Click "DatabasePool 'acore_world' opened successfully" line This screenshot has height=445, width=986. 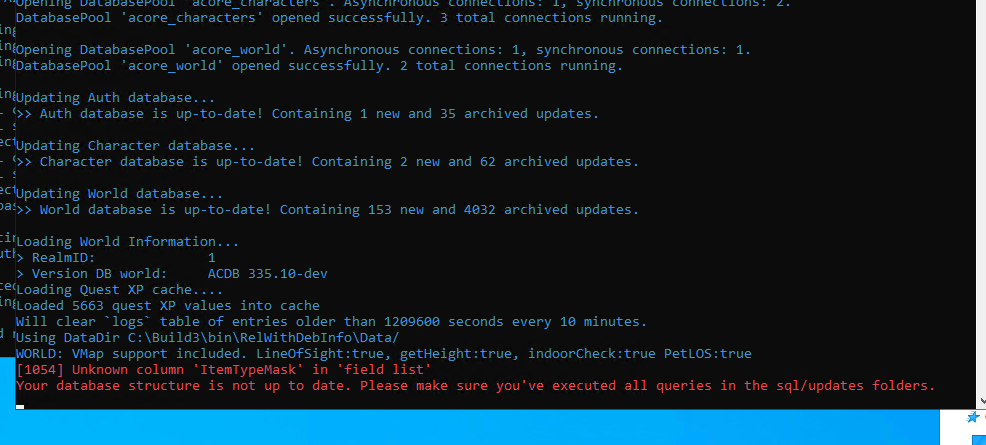click(319, 66)
